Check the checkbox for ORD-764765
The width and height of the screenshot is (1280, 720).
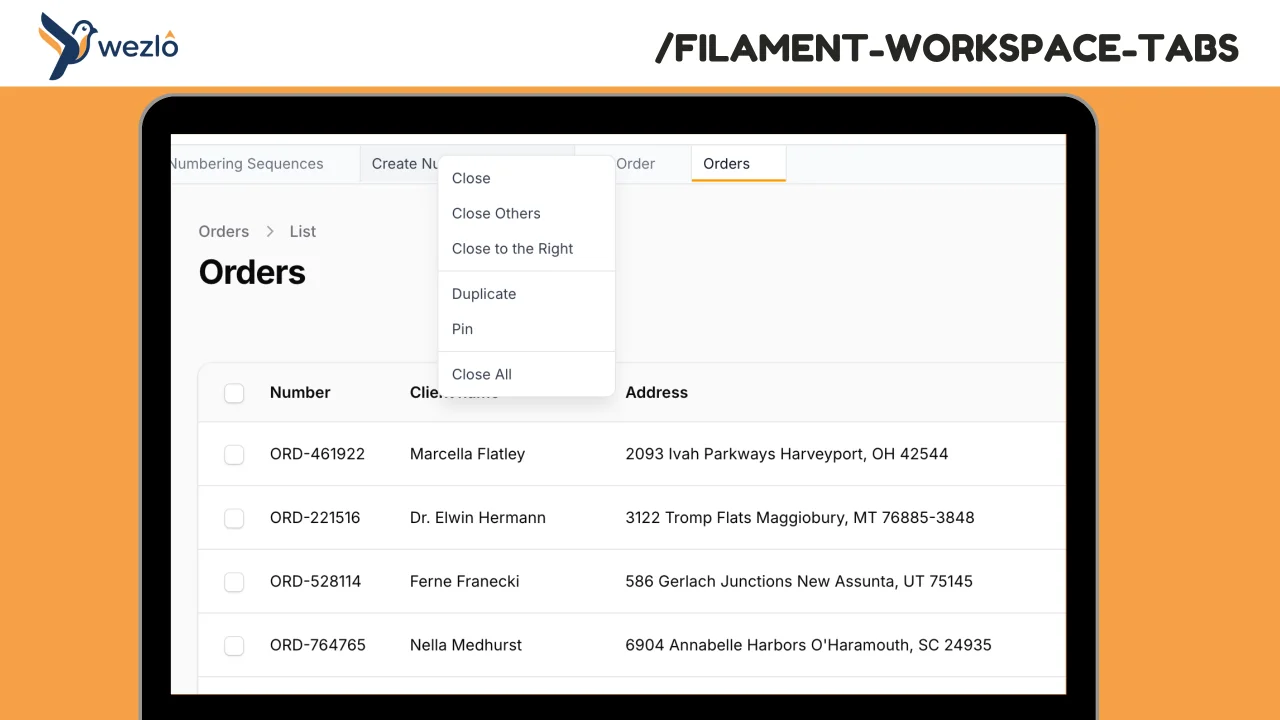233,645
